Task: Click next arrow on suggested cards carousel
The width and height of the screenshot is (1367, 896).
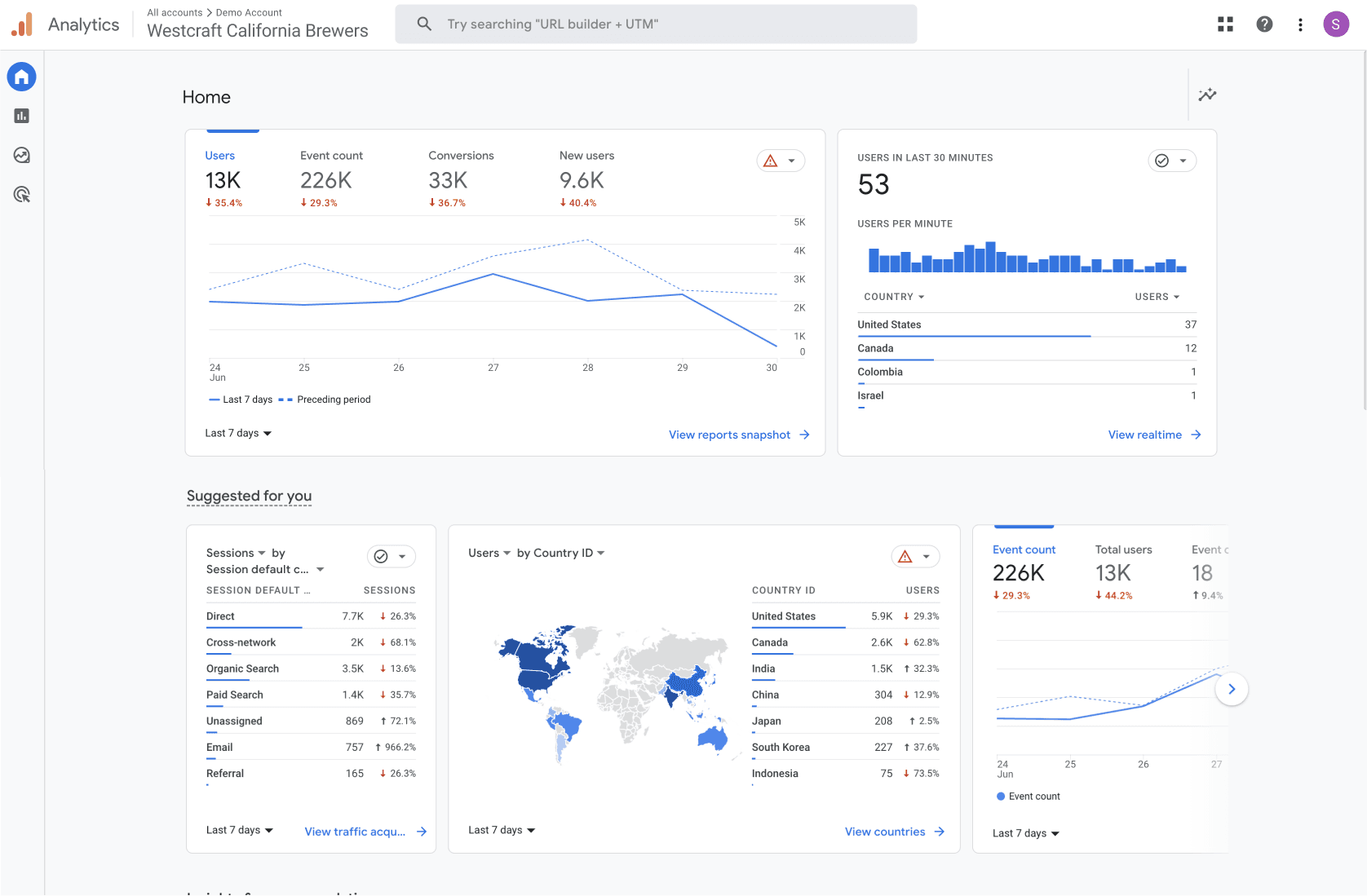Action: coord(1232,689)
